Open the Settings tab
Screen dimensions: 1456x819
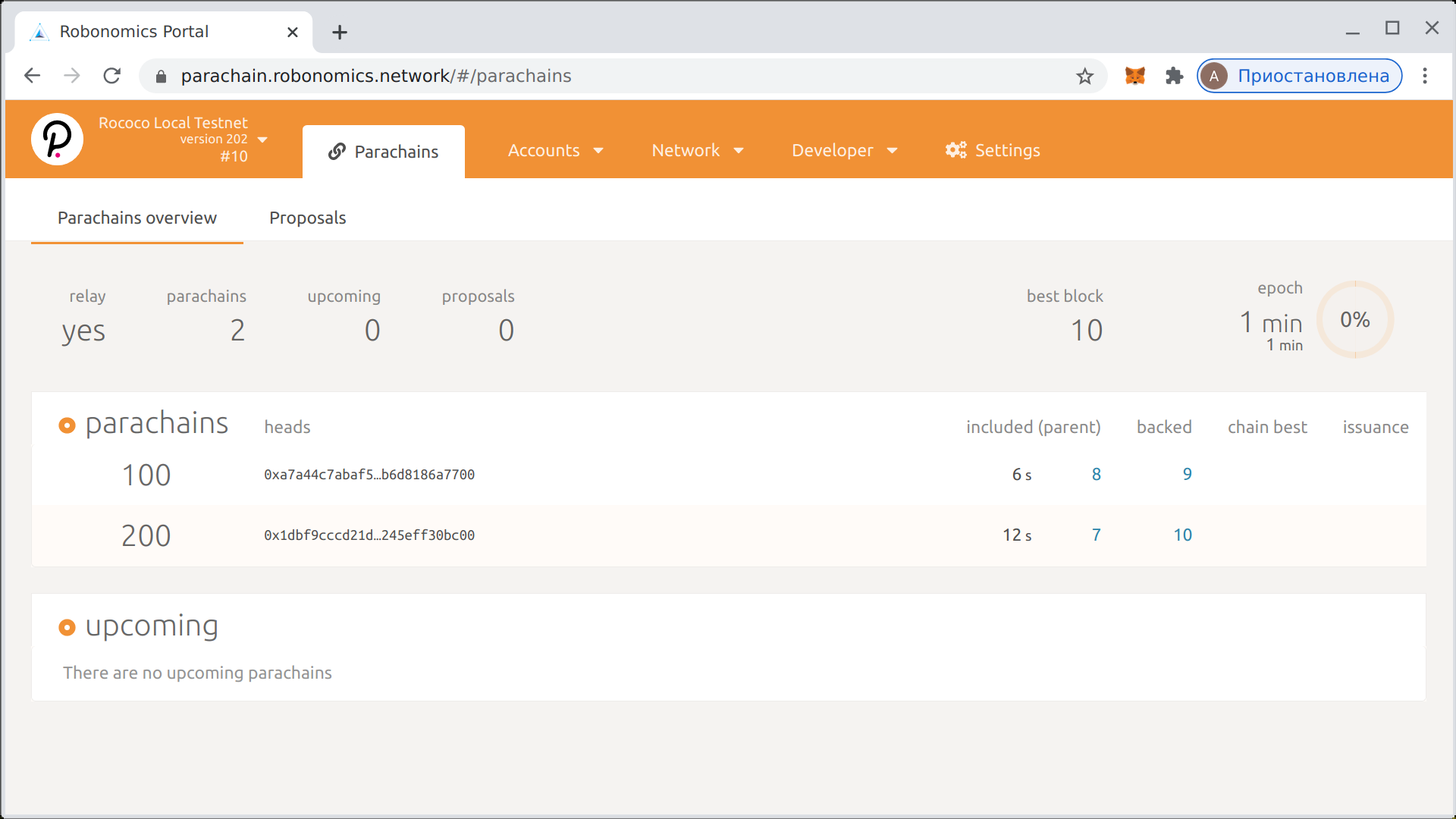pyautogui.click(x=993, y=150)
